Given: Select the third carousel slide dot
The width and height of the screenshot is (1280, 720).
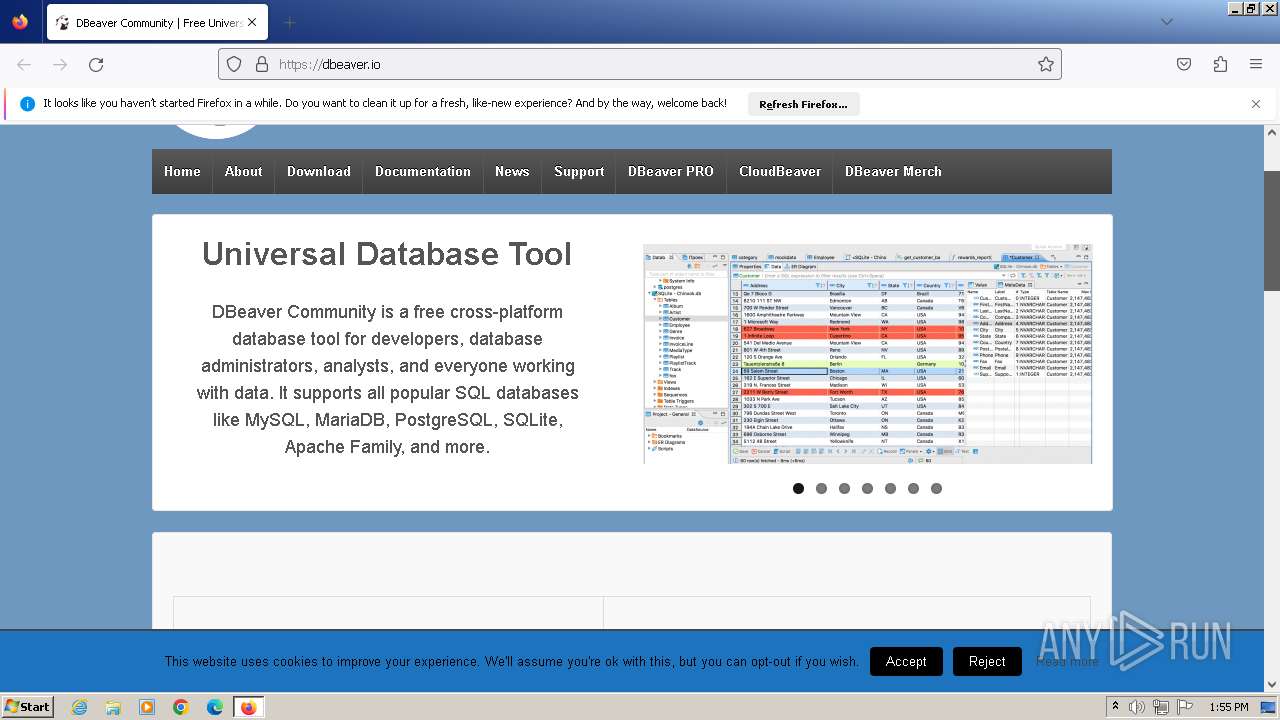Looking at the screenshot, I should click(x=844, y=489).
